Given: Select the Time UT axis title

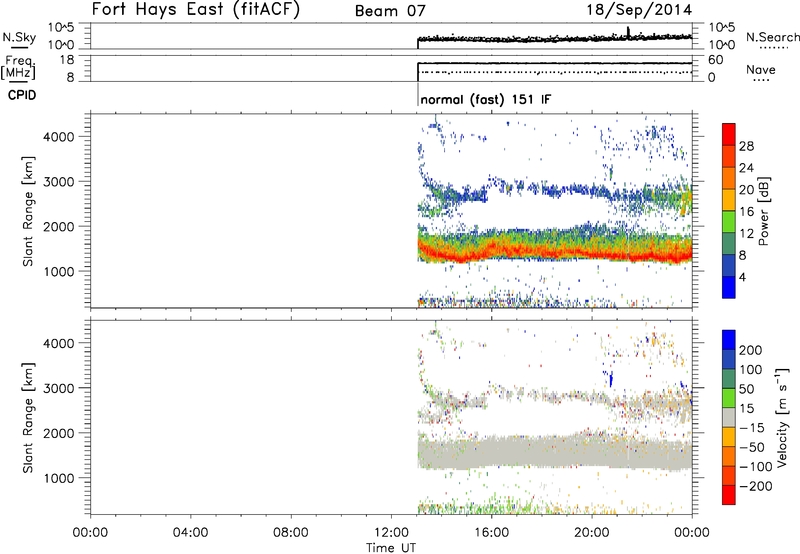Looking at the screenshot, I should [x=391, y=548].
